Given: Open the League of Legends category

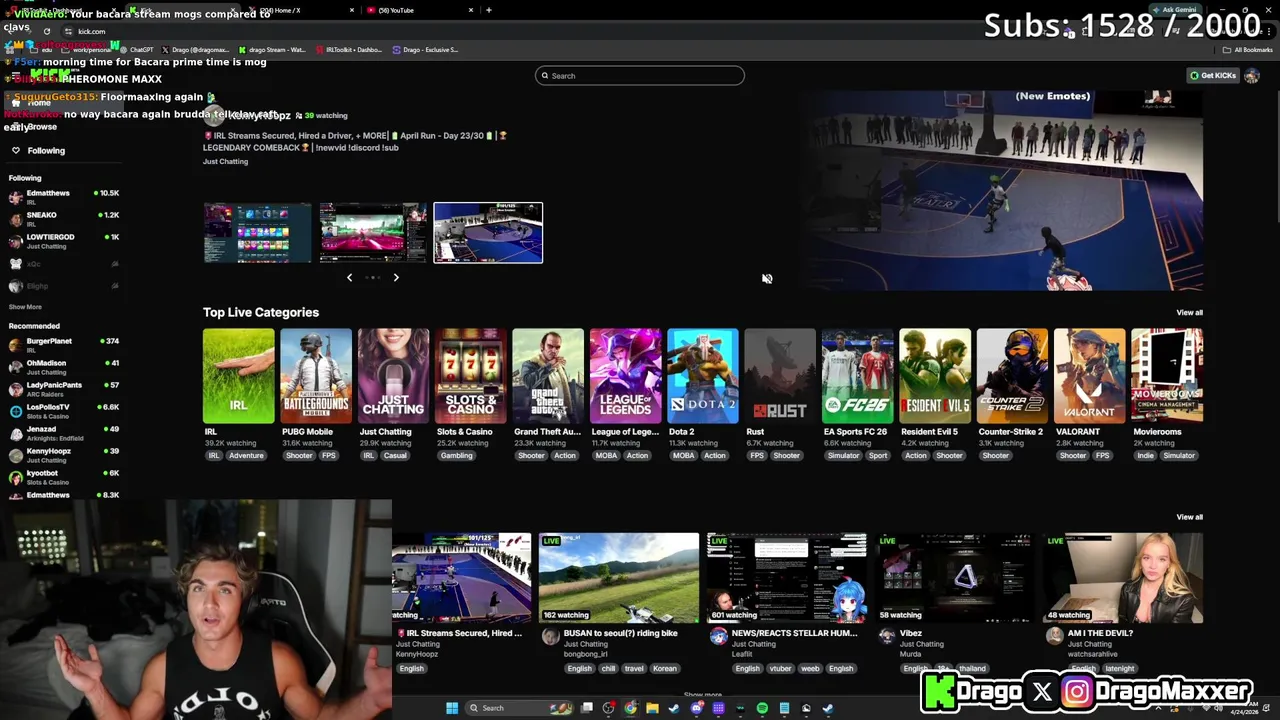Looking at the screenshot, I should 626,376.
